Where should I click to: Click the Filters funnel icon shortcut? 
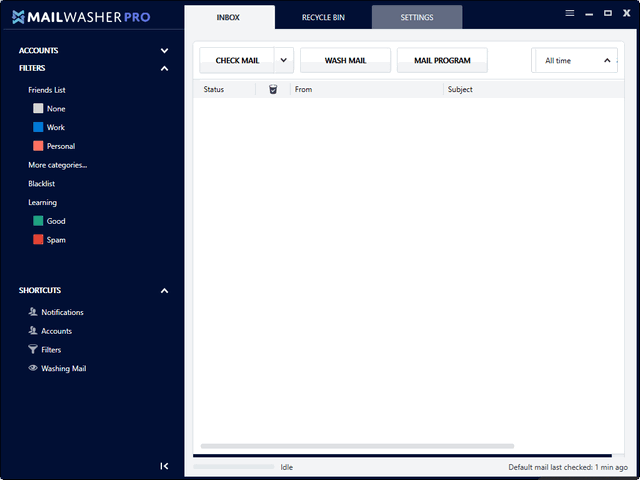point(33,349)
